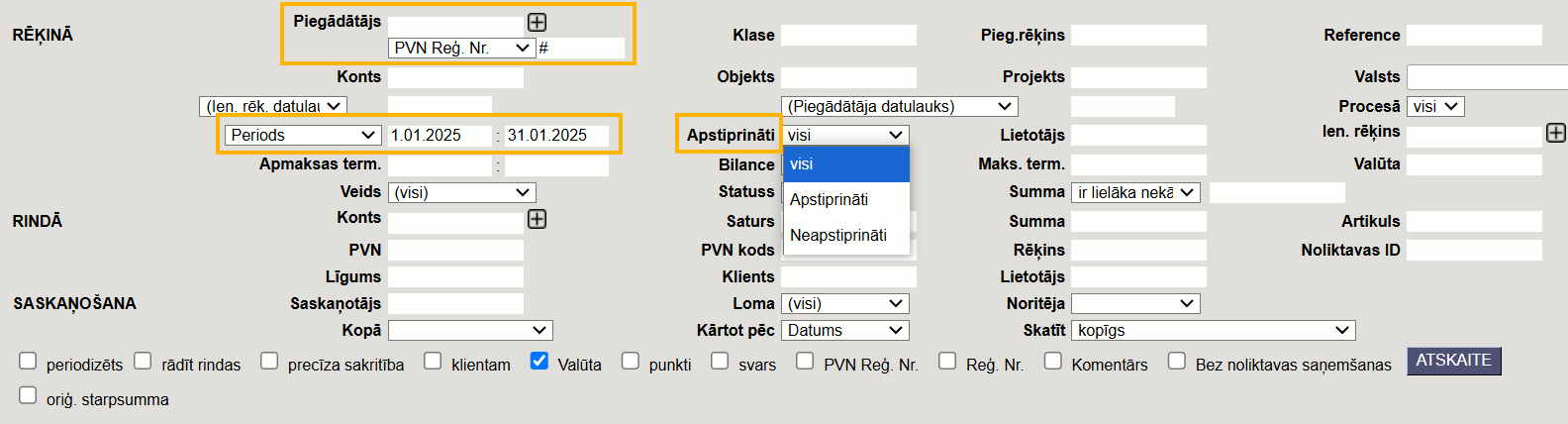Toggle the periodizēts checkbox
This screenshot has width=1568, height=424.
click(28, 362)
